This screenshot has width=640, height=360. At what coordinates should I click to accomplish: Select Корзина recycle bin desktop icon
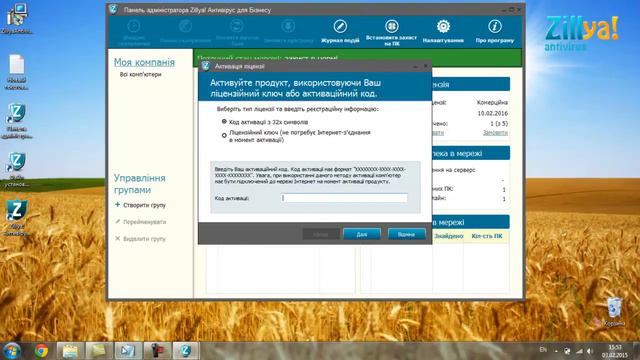point(614,312)
